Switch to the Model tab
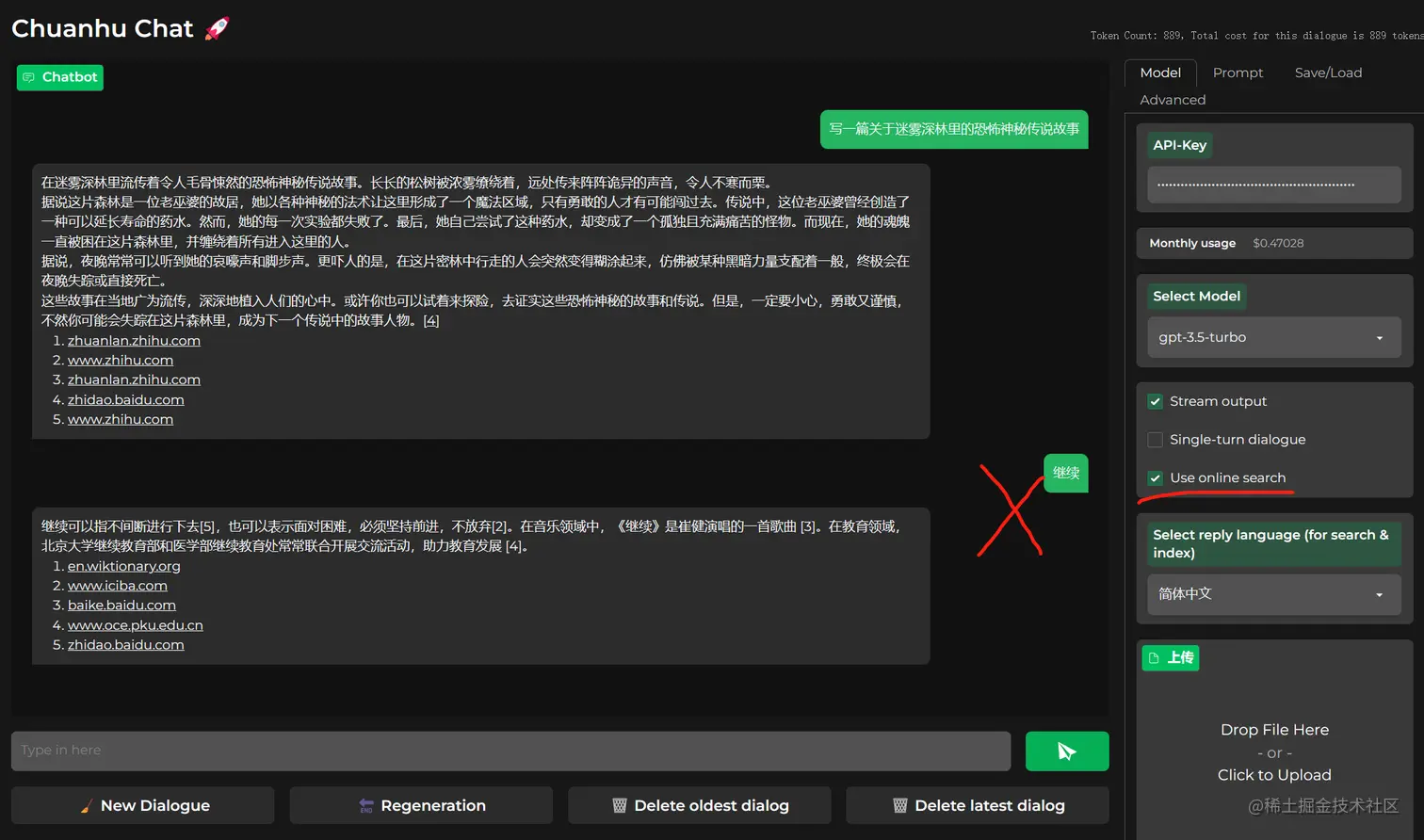 1160,73
